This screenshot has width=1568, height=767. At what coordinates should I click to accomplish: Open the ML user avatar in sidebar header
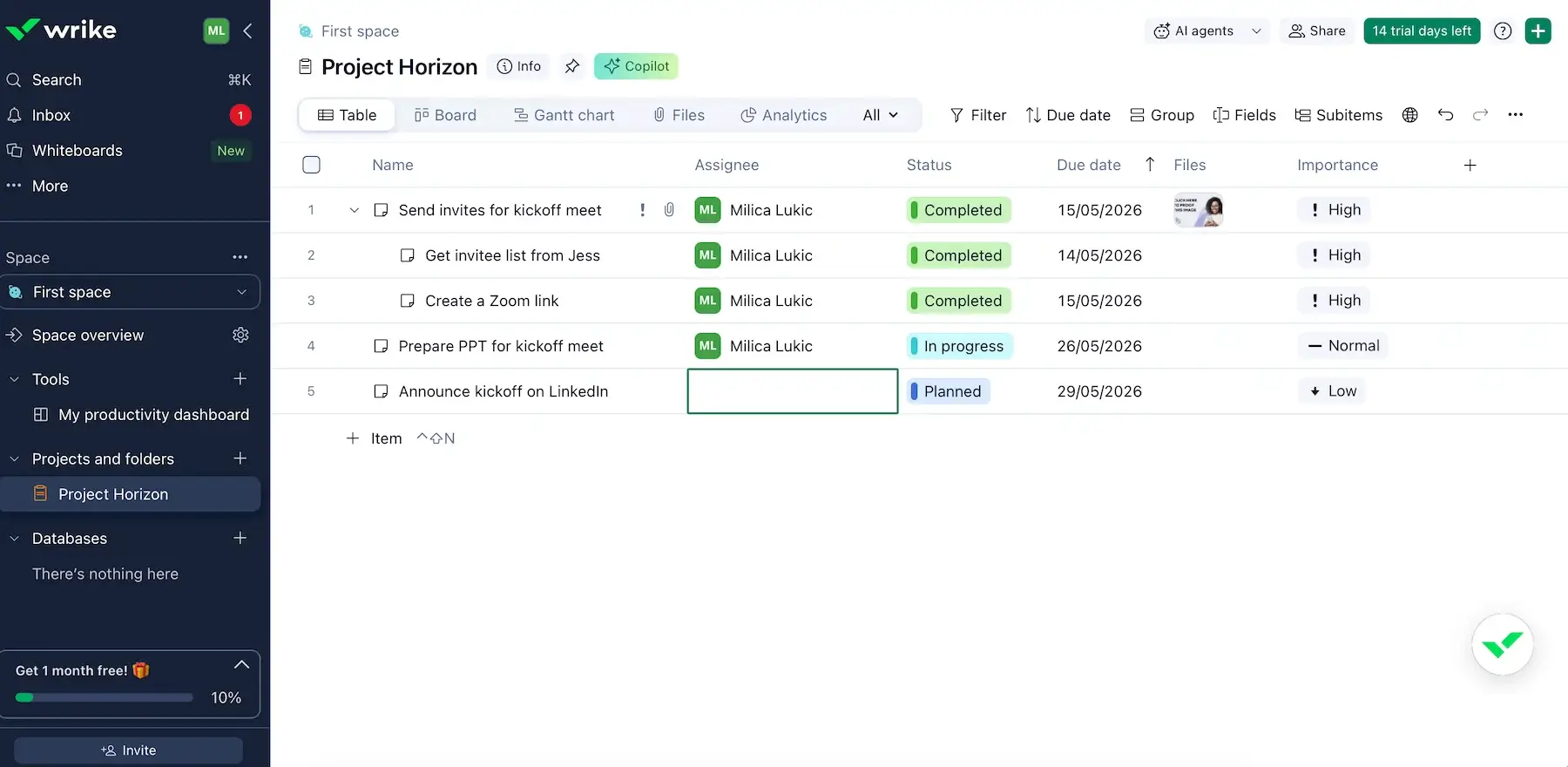(x=216, y=31)
